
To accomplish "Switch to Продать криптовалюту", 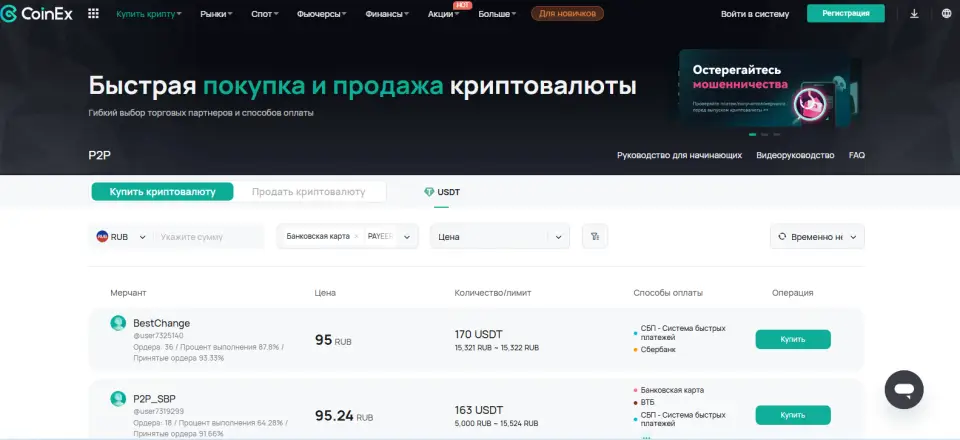I will tap(308, 192).
